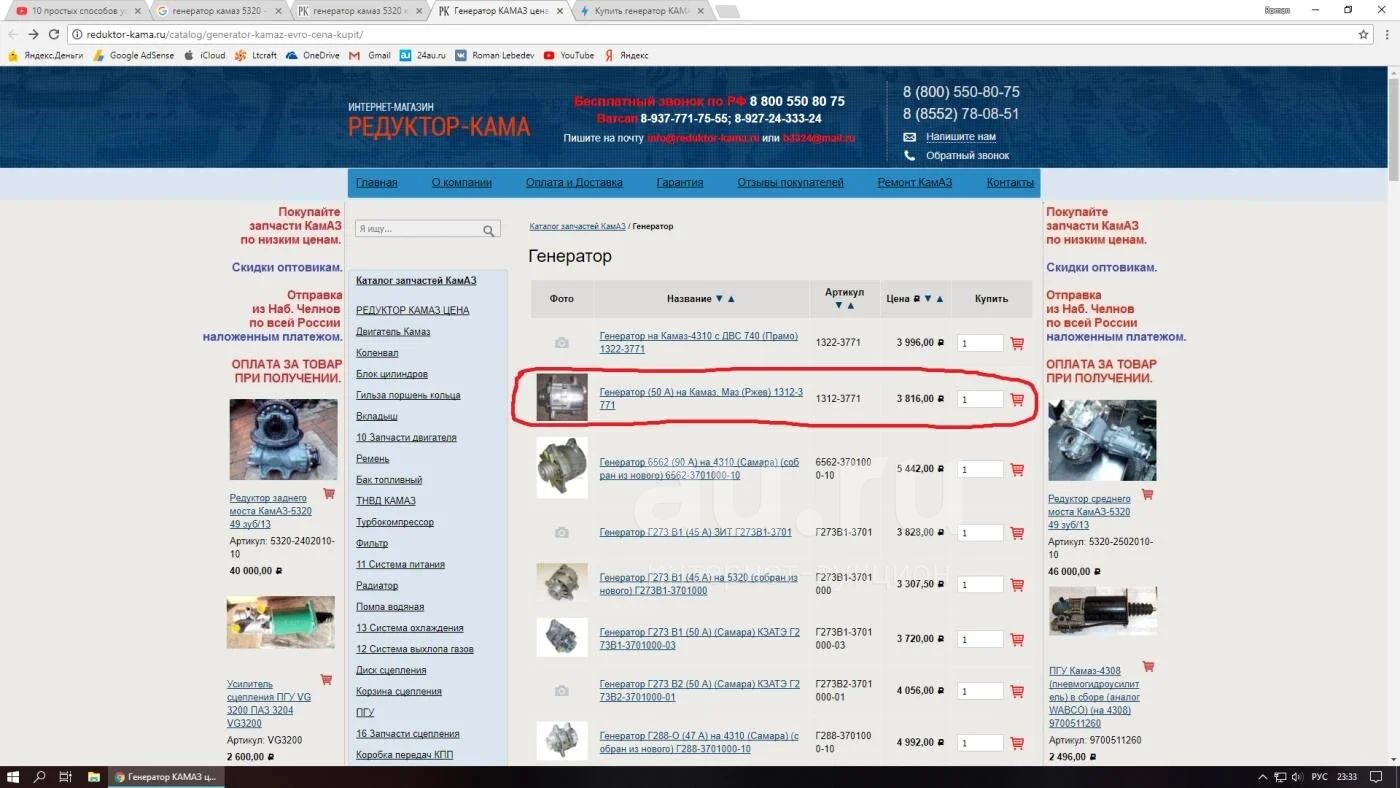Viewport: 1400px width, 788px height.
Task: Click the Обратный звонок link
Action: tap(967, 156)
